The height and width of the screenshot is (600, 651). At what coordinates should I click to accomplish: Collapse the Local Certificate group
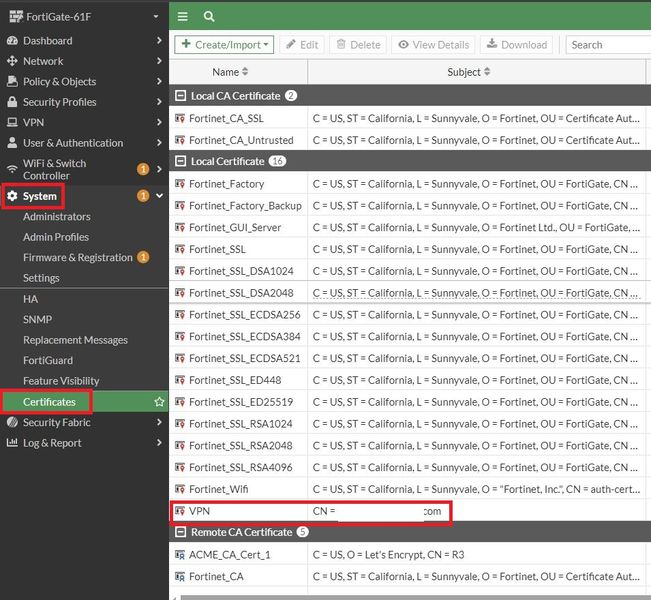pyautogui.click(x=180, y=161)
